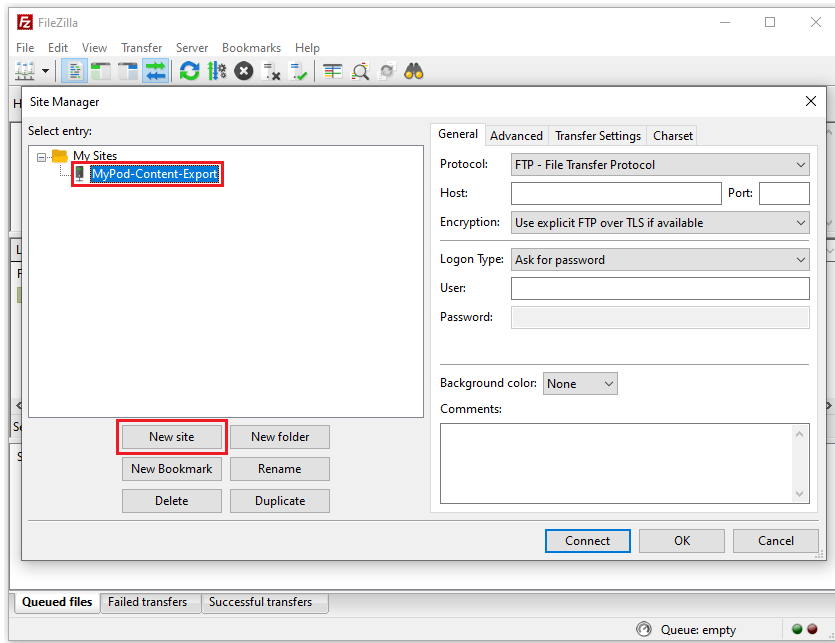Cancel current operation toolbar icon
Viewport: 835px width, 643px height.
[244, 71]
